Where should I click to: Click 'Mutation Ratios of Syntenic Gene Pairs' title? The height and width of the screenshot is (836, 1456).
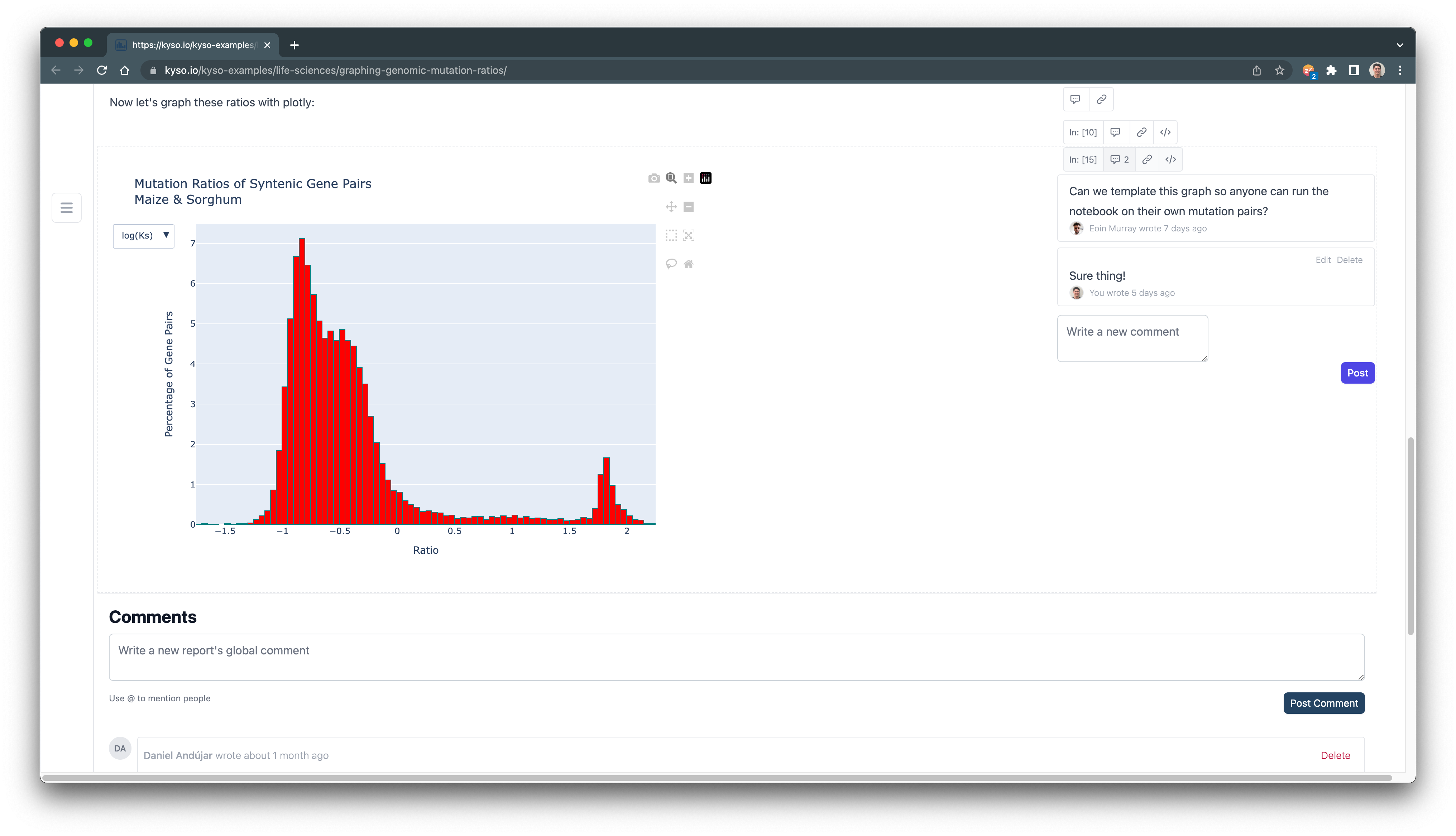pyautogui.click(x=253, y=184)
